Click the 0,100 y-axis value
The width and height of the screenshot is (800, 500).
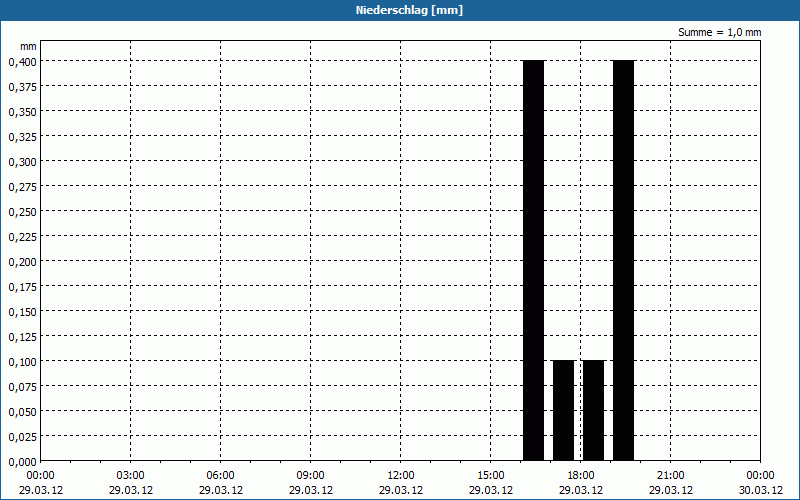[22, 362]
